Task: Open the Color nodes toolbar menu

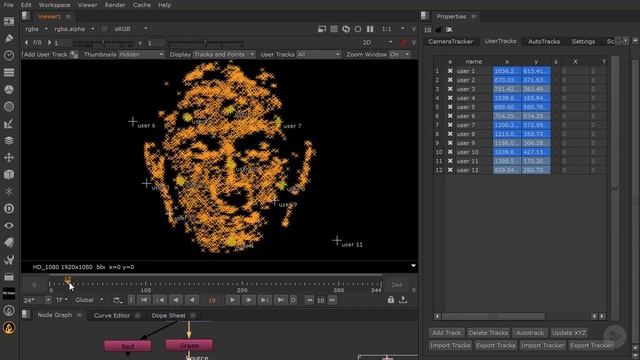Action: [9, 89]
